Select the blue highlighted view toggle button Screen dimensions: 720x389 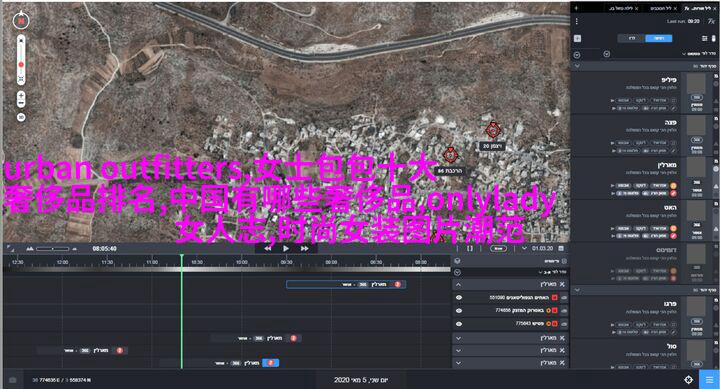point(658,38)
